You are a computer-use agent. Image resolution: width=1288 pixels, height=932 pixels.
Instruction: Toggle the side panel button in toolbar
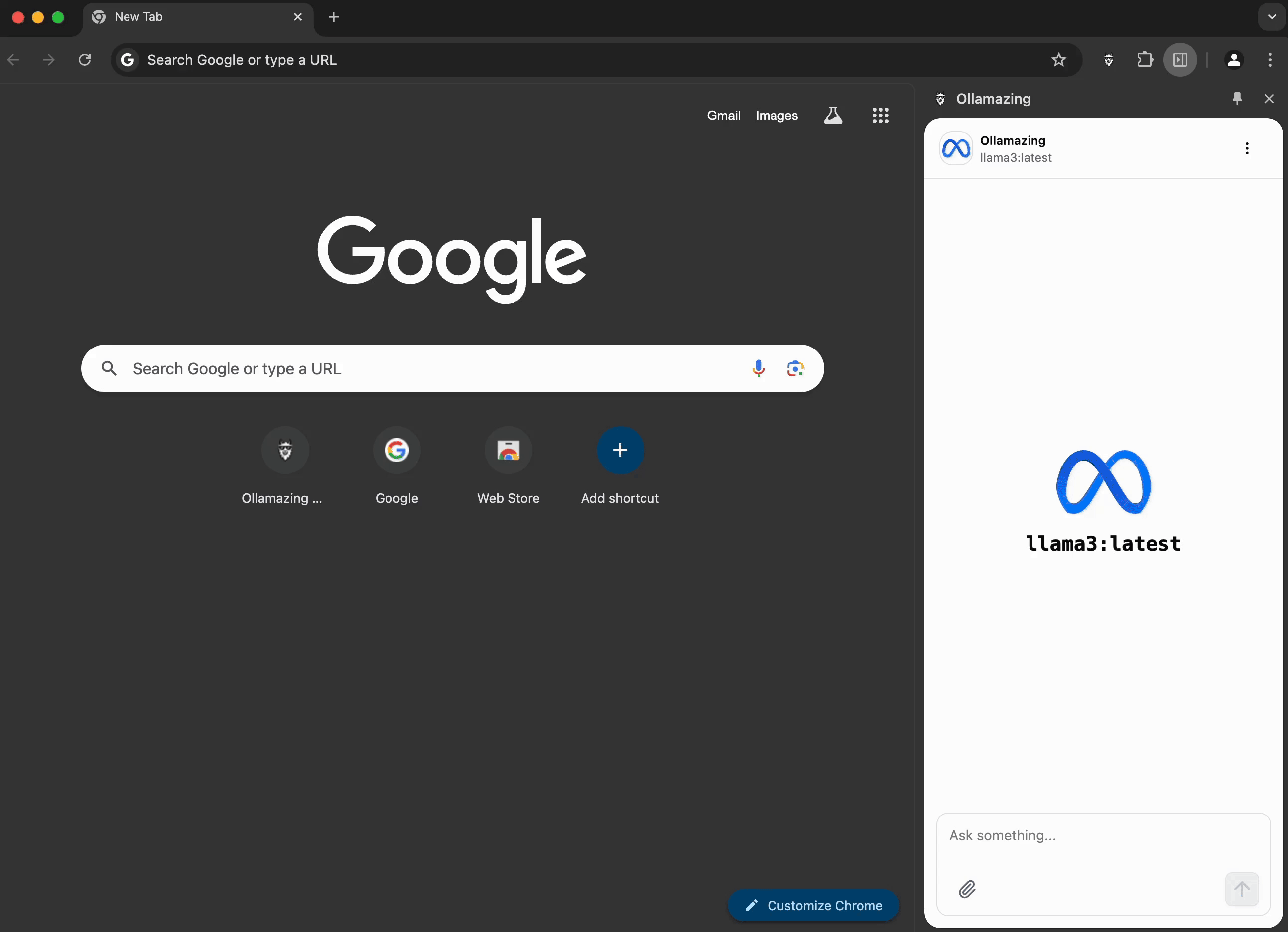click(x=1180, y=60)
